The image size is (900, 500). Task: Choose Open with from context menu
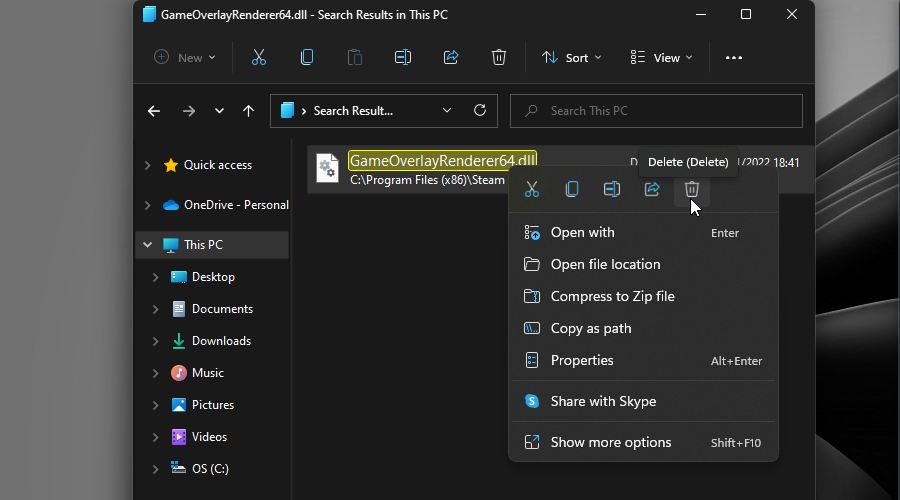tap(643, 232)
